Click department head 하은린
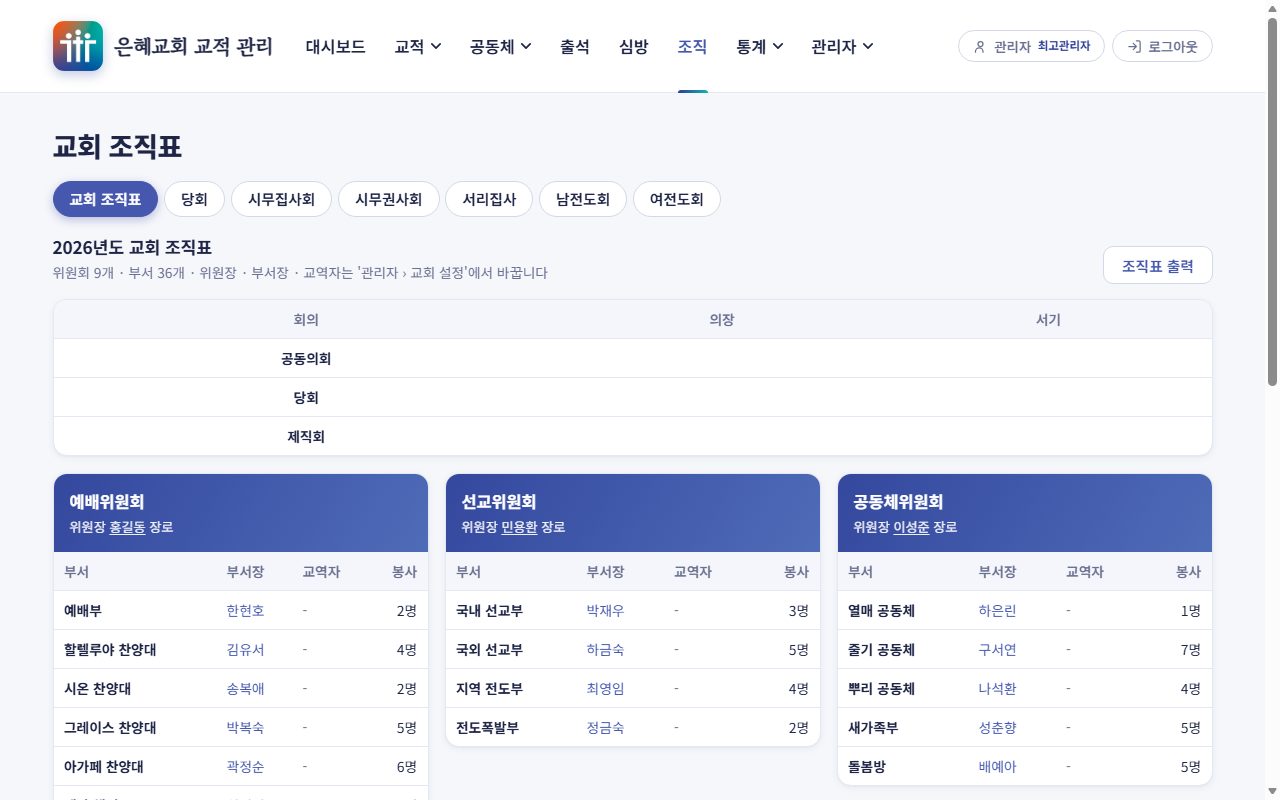Image resolution: width=1280 pixels, height=800 pixels. pos(997,611)
